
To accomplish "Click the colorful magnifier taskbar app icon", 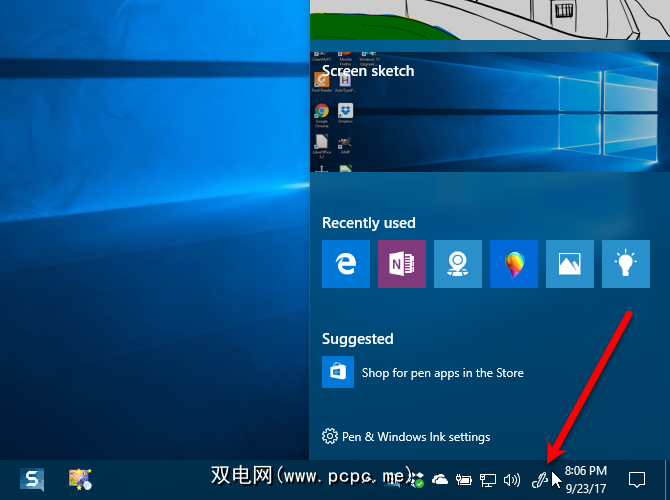I will coord(80,479).
